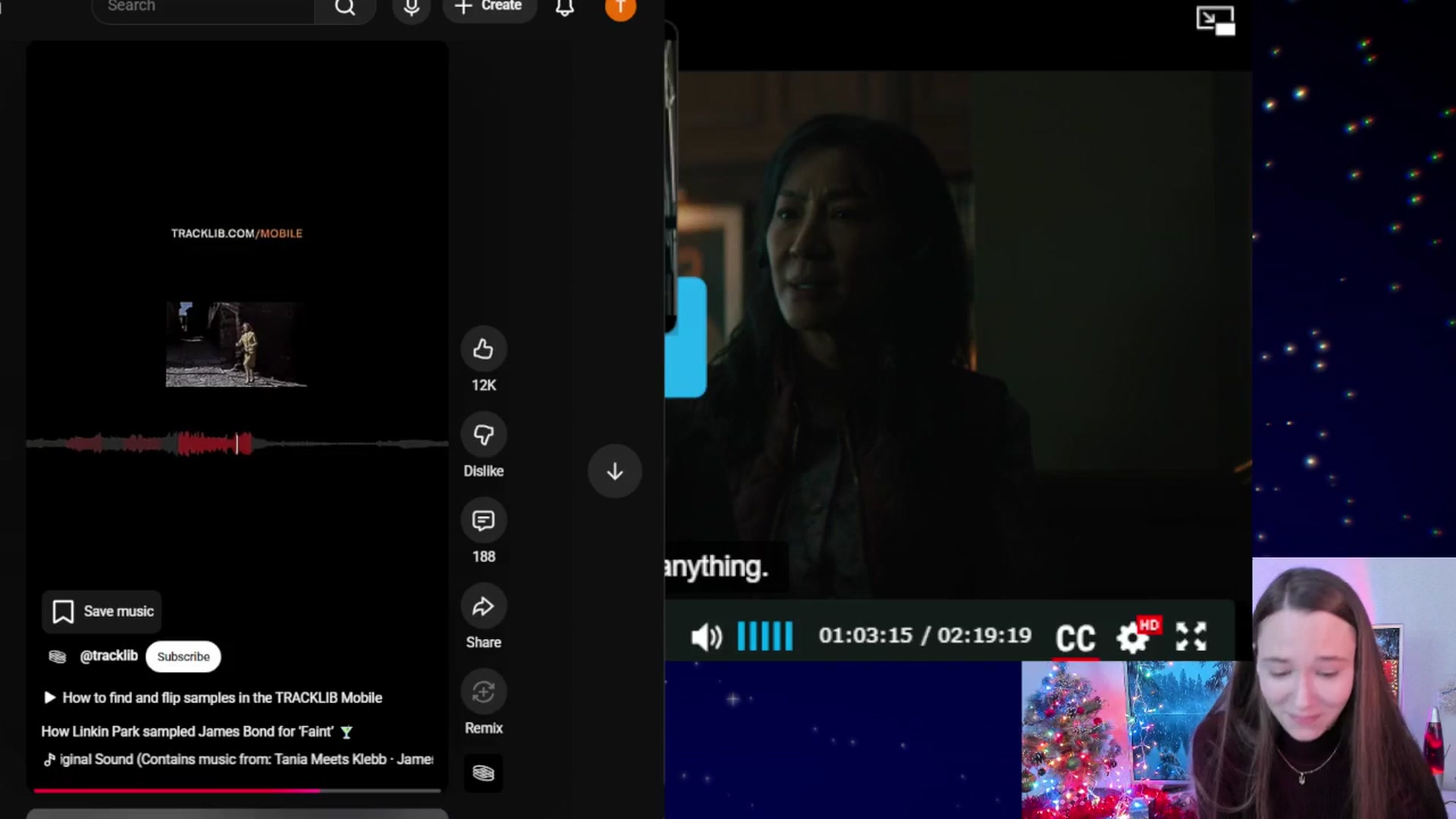Screen dimensions: 1456x819
Task: Click the TRACKLIB.COM/MOBILE text in Short
Action: pyautogui.click(x=237, y=234)
